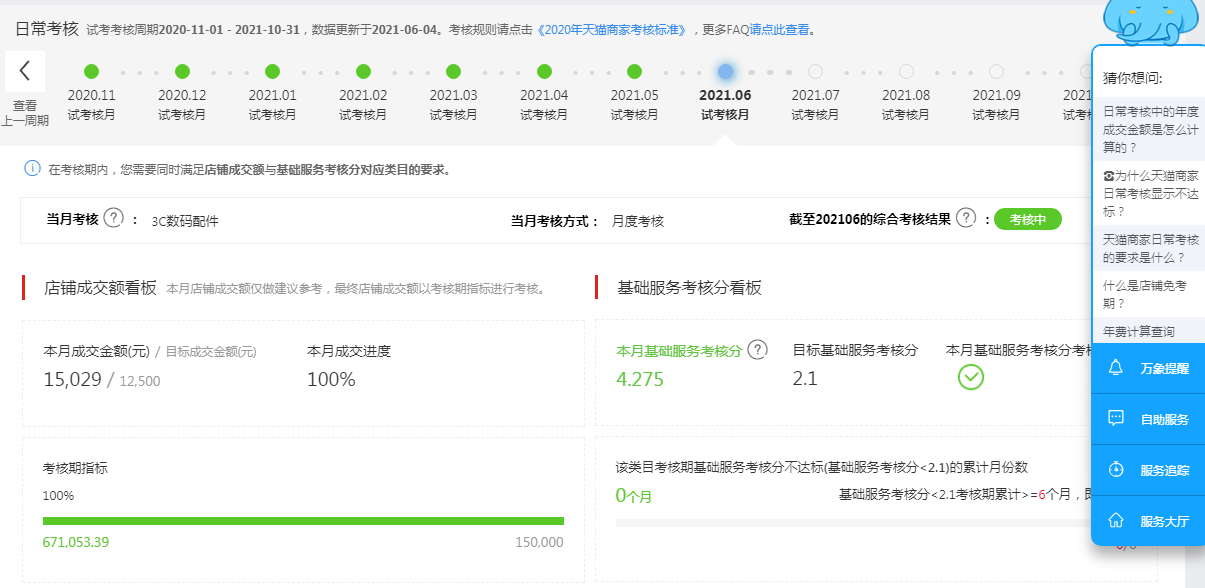The image size is (1205, 588).
Task: Open question 天猫商家日常考核的要求是什么
Action: point(1150,248)
